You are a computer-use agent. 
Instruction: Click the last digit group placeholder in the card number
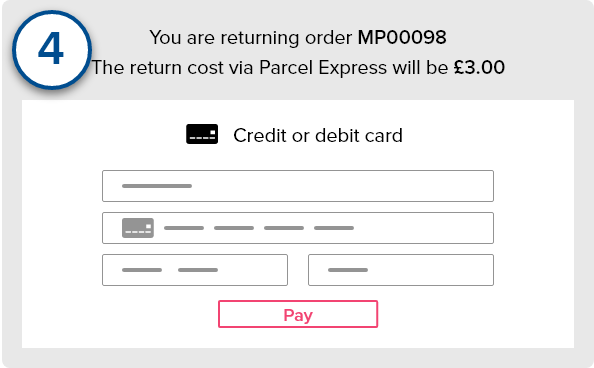[334, 228]
